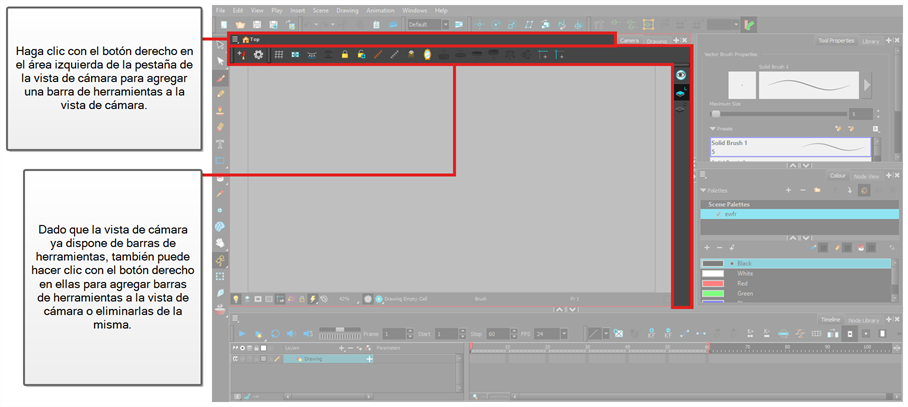Click the gear icon in camera toolbar
908x407 pixels.
click(259, 54)
